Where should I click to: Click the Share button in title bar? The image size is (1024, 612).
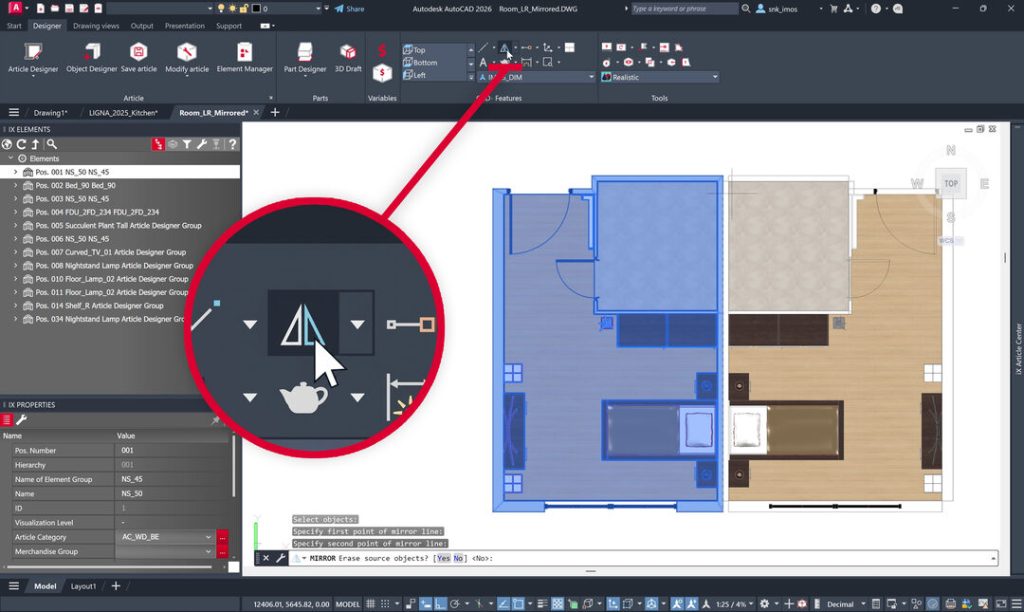click(x=349, y=9)
